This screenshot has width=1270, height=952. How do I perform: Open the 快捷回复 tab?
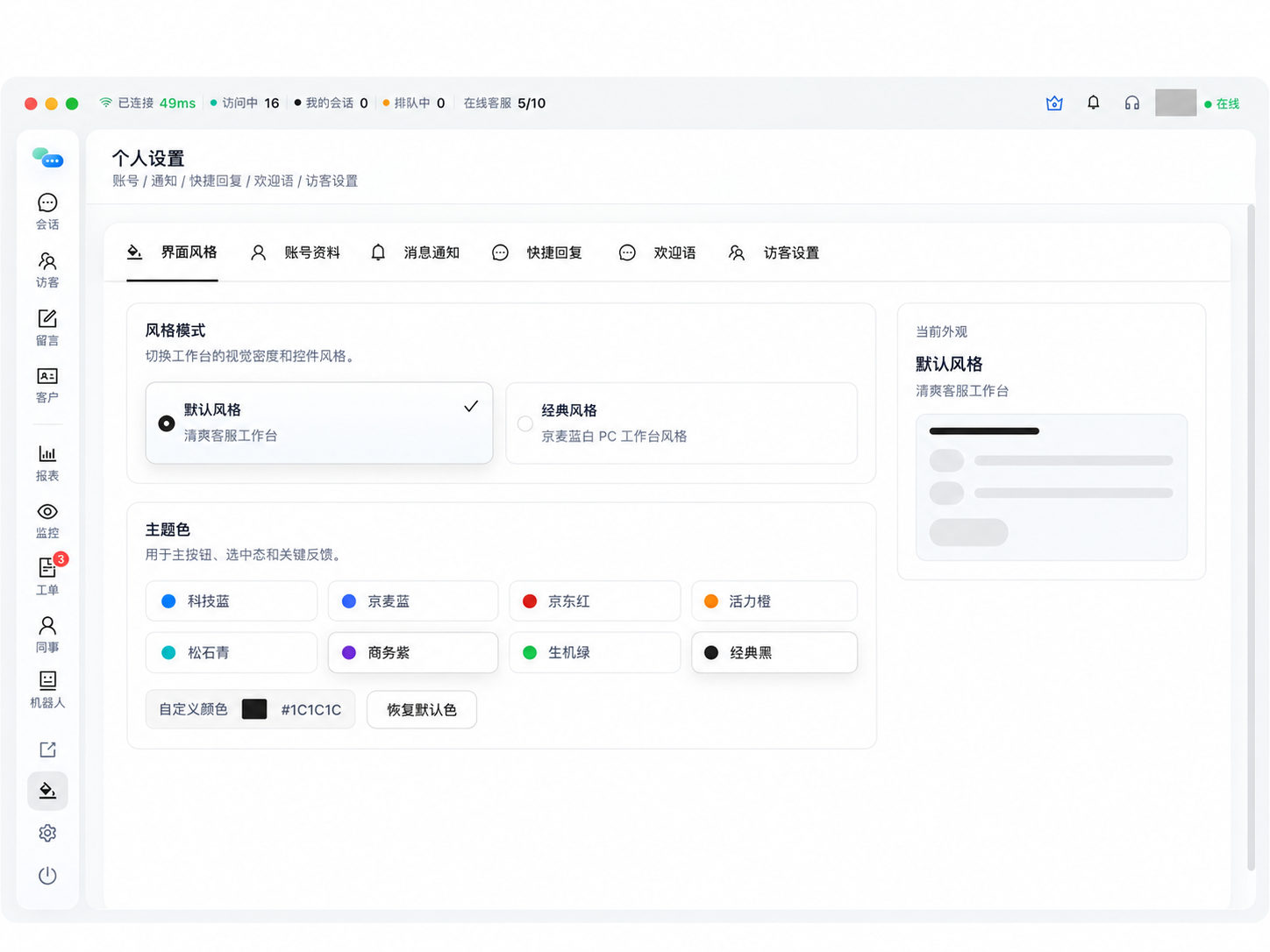point(537,252)
